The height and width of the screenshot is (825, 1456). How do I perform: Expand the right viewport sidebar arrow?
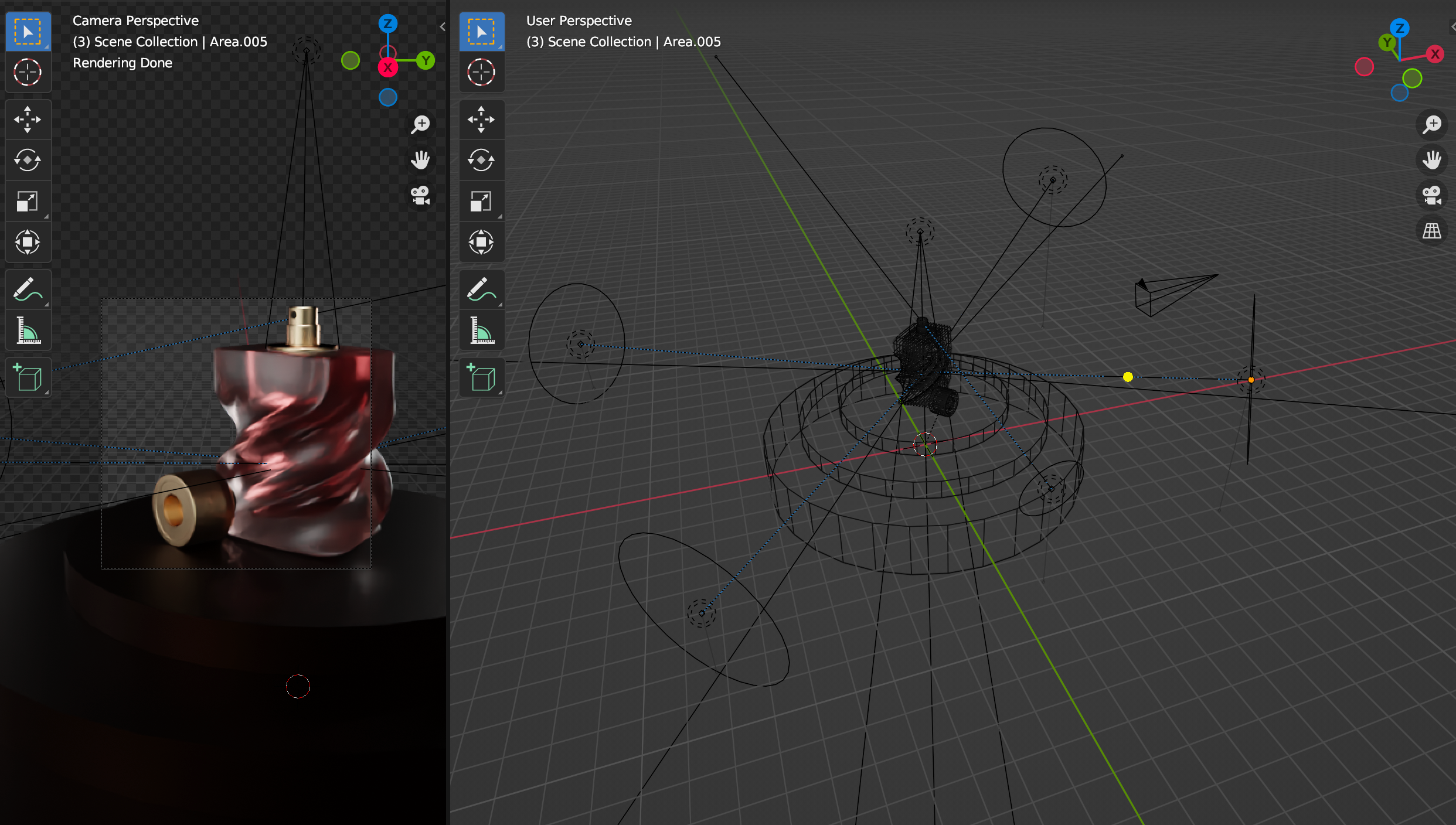(x=1452, y=26)
